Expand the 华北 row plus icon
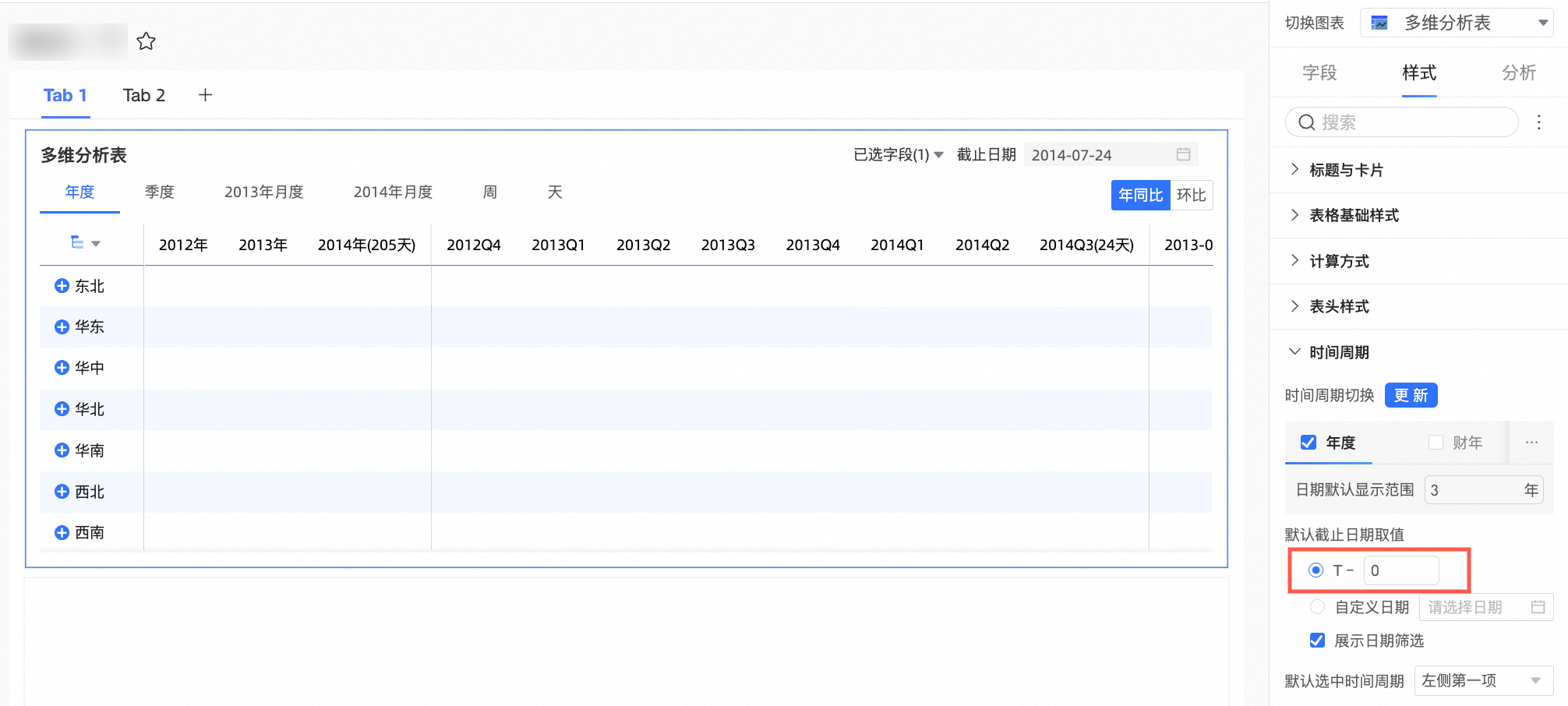The image size is (1568, 706). coord(62,409)
